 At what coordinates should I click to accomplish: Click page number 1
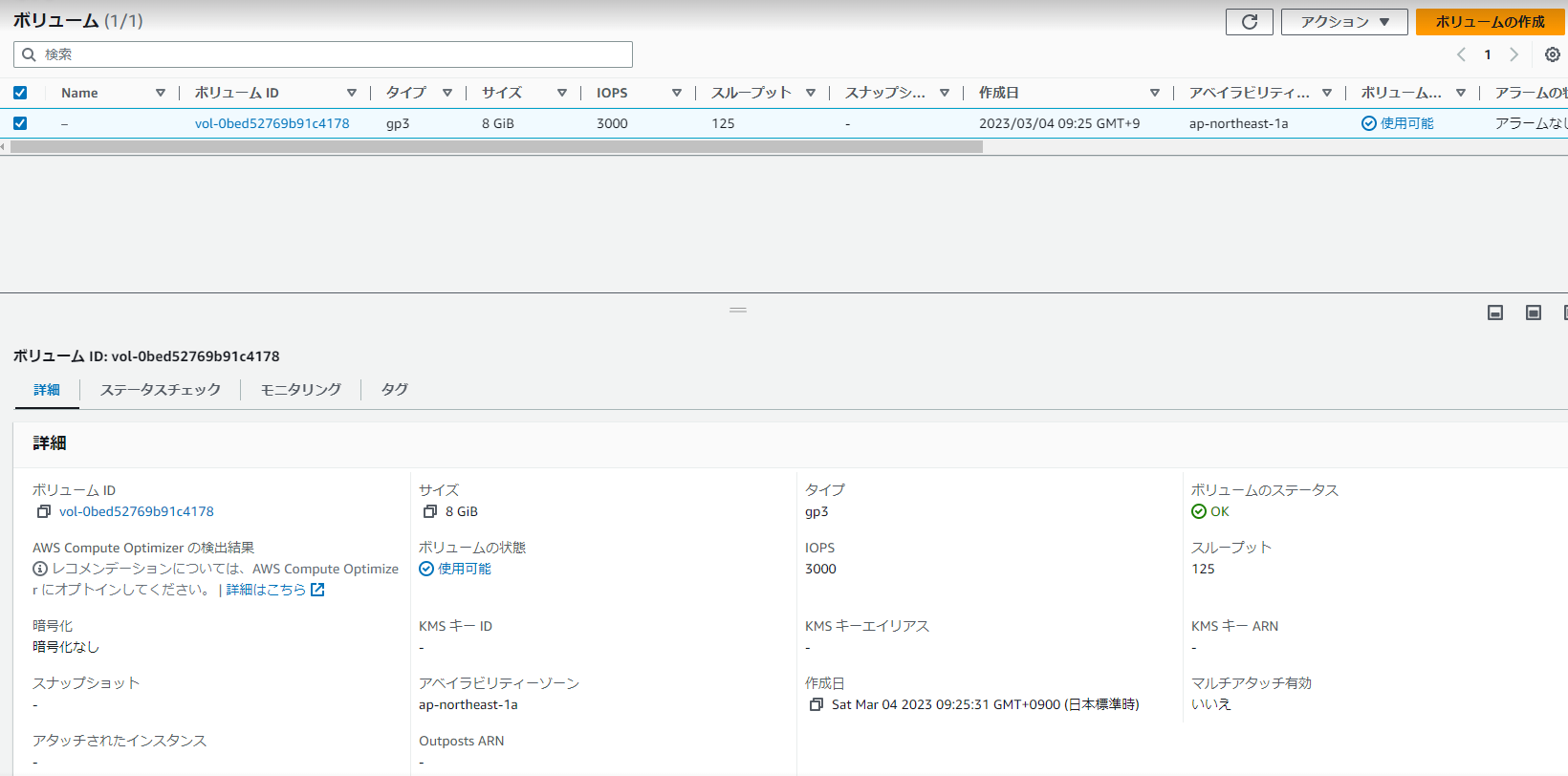[x=1488, y=54]
